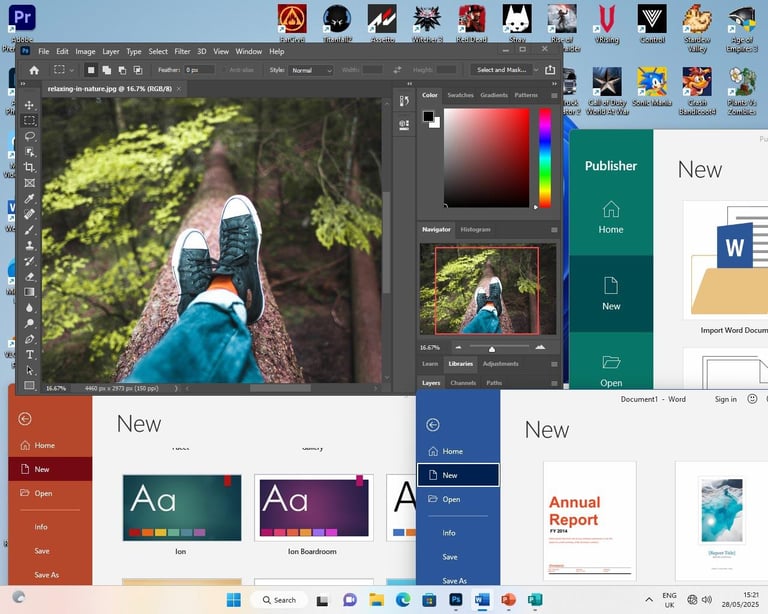Select the Gradient tool
The image size is (768, 614).
tap(29, 292)
